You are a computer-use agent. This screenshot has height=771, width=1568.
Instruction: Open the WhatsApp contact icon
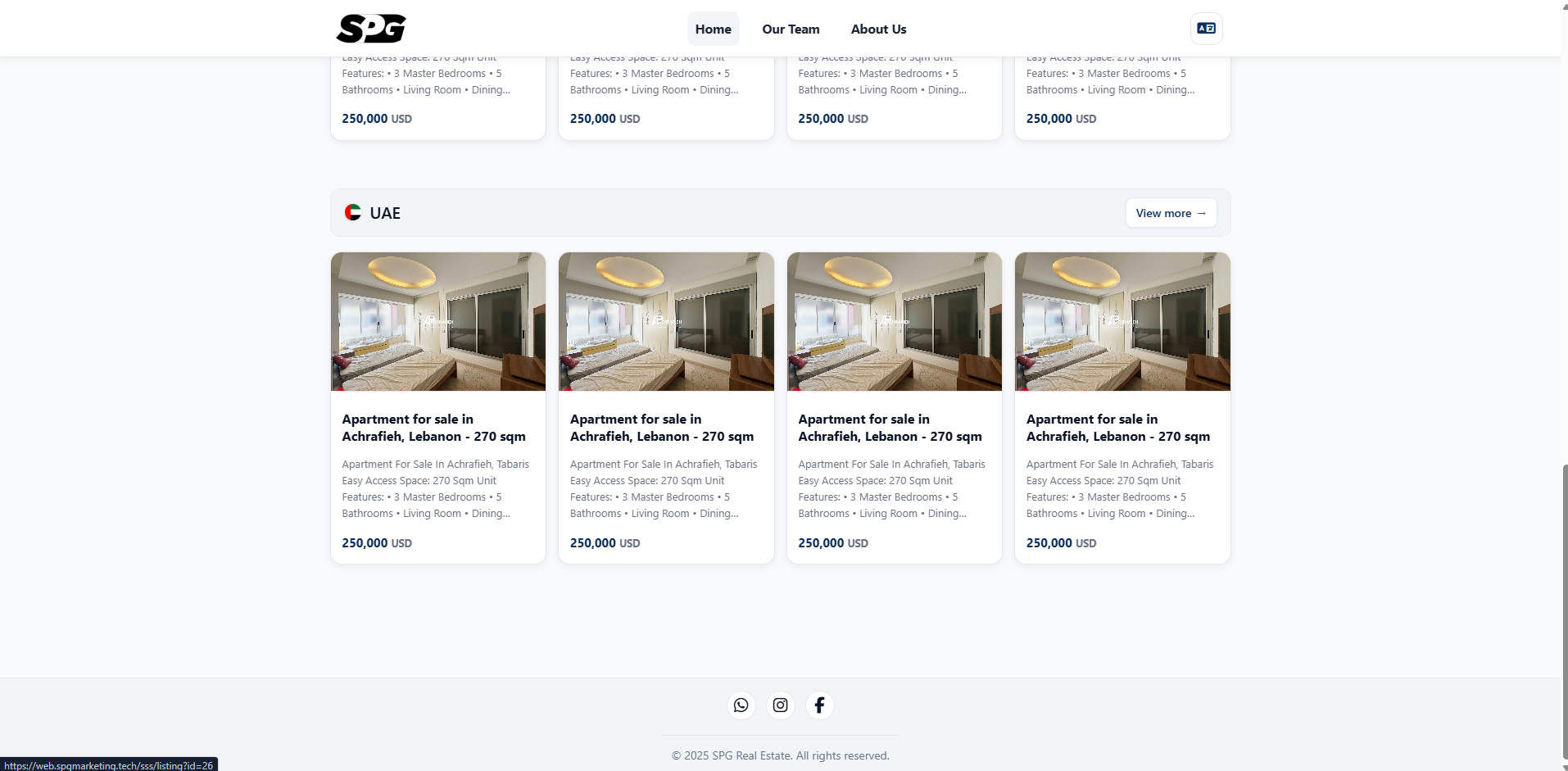741,705
